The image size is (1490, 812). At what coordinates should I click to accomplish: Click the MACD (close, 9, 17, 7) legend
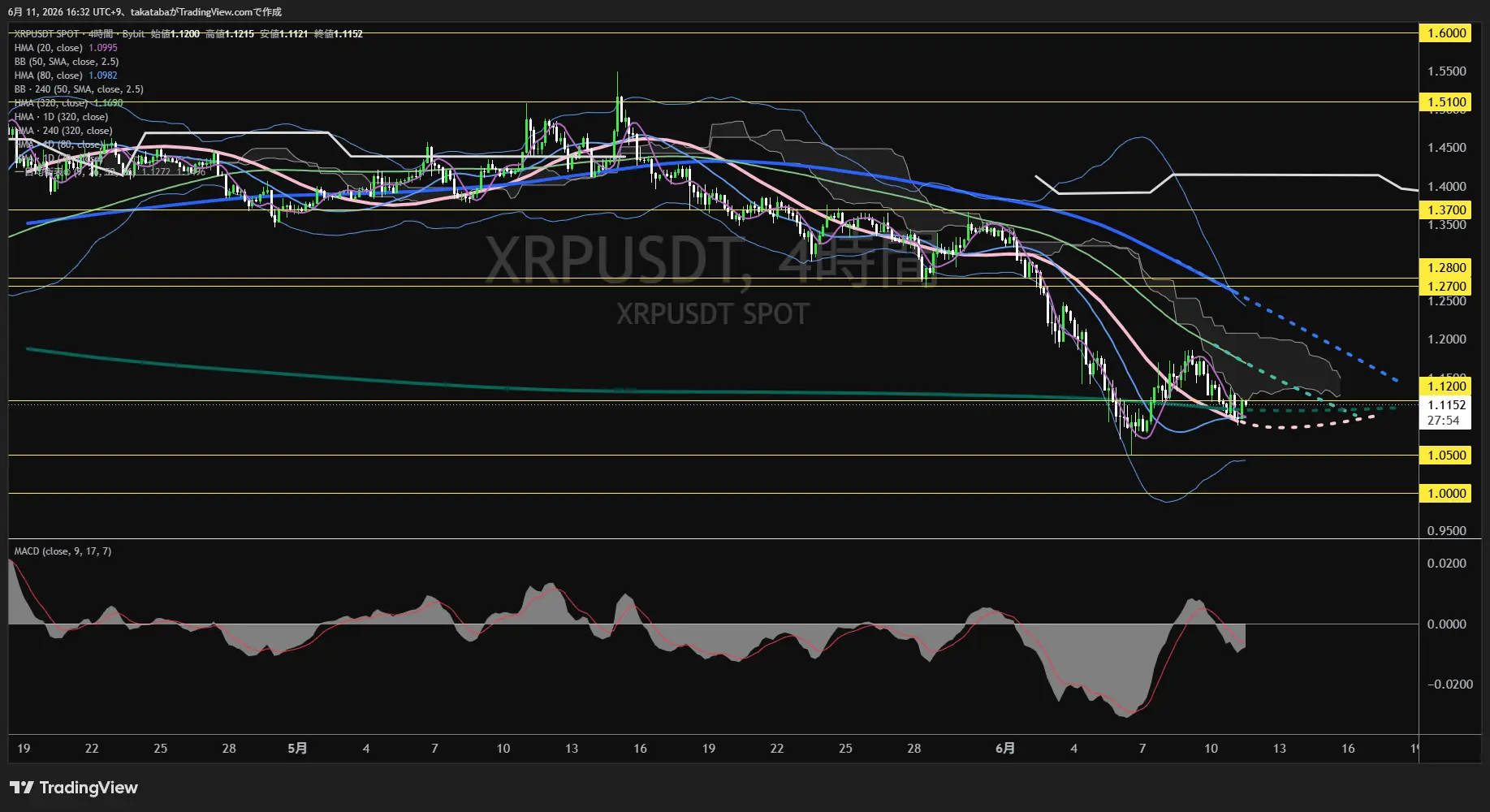coord(63,551)
